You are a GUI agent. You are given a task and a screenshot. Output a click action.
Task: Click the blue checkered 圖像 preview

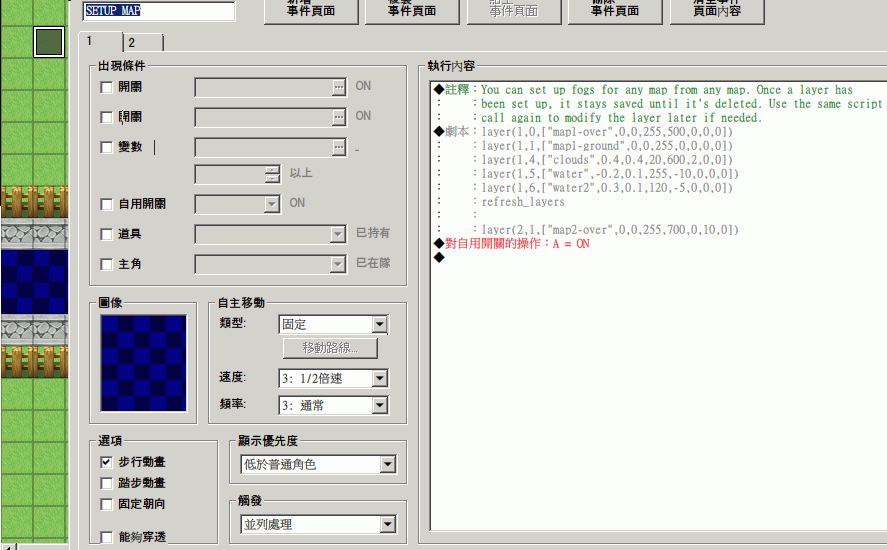click(143, 363)
